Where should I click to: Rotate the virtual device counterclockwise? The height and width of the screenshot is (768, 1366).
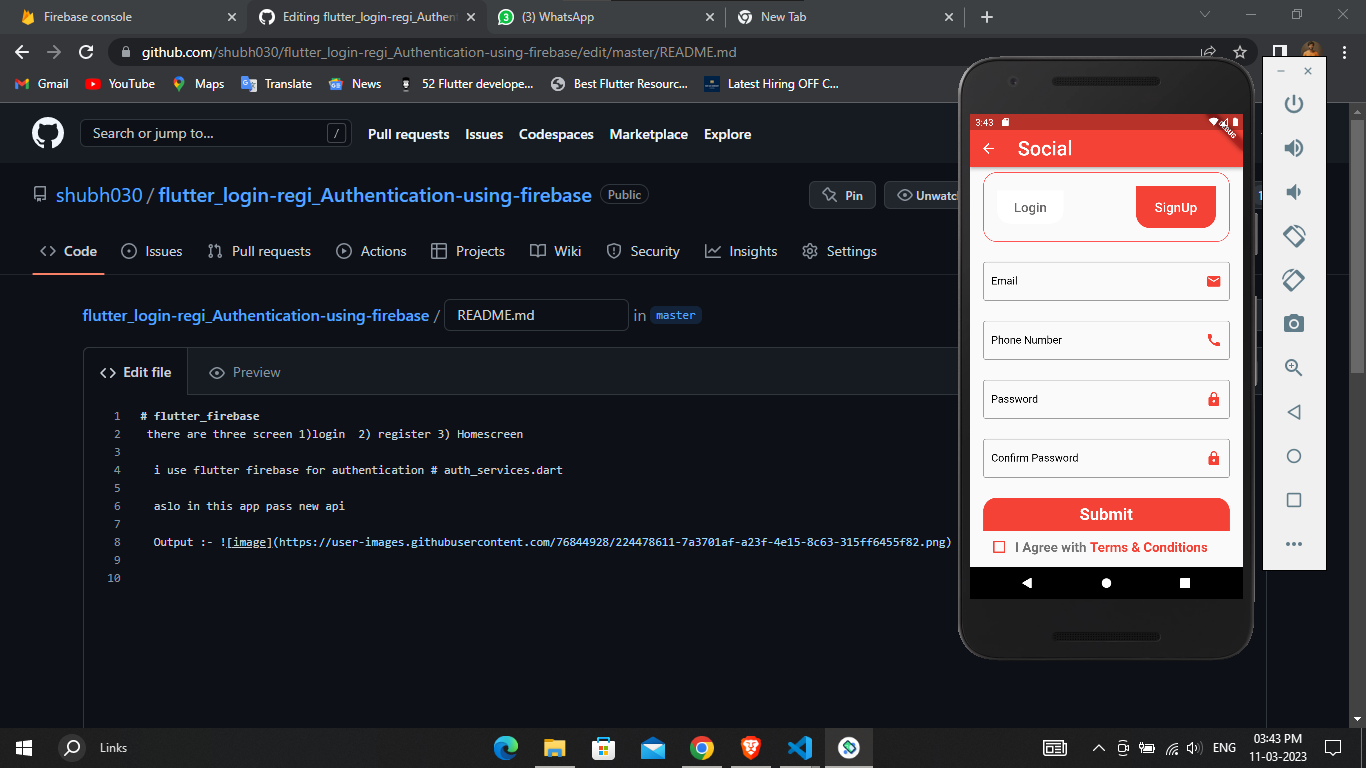tap(1293, 236)
